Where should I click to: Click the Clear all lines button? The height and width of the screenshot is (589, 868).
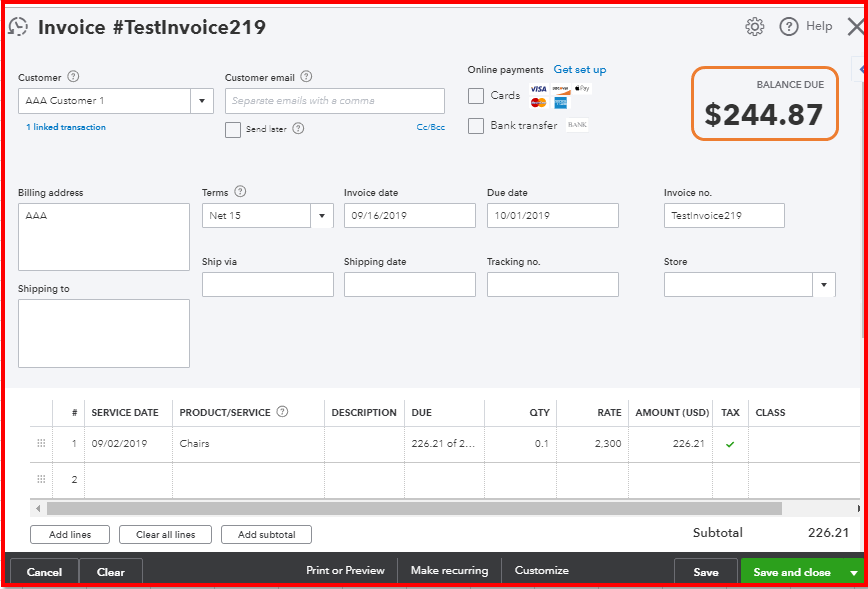click(166, 535)
